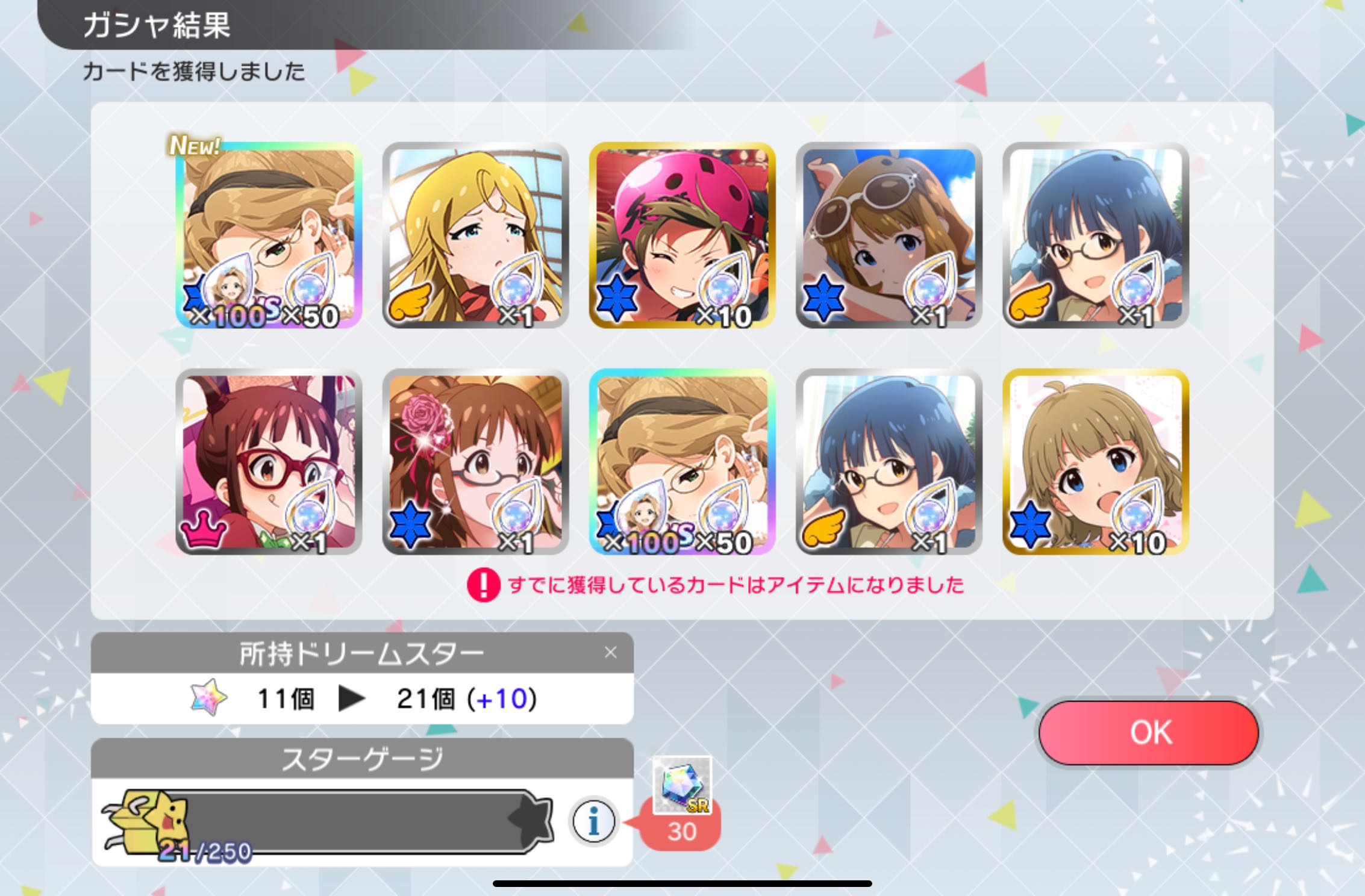Open the rose hair ornament girl card
The width and height of the screenshot is (1365, 896).
(x=475, y=462)
